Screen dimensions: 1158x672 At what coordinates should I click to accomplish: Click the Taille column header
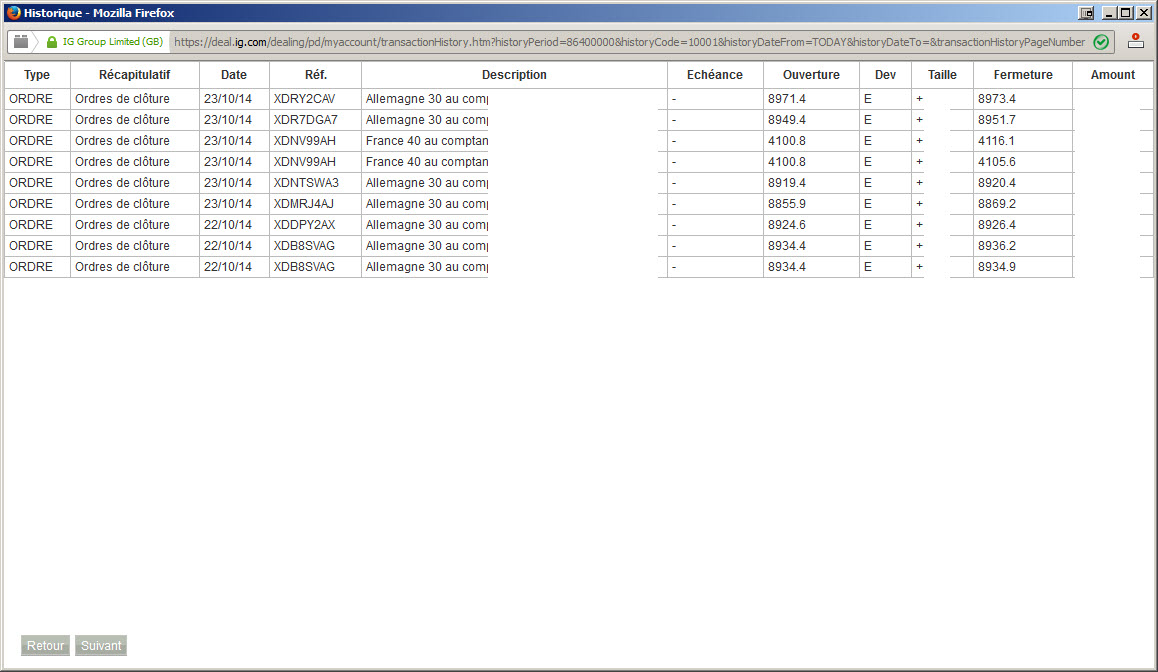pyautogui.click(x=942, y=75)
